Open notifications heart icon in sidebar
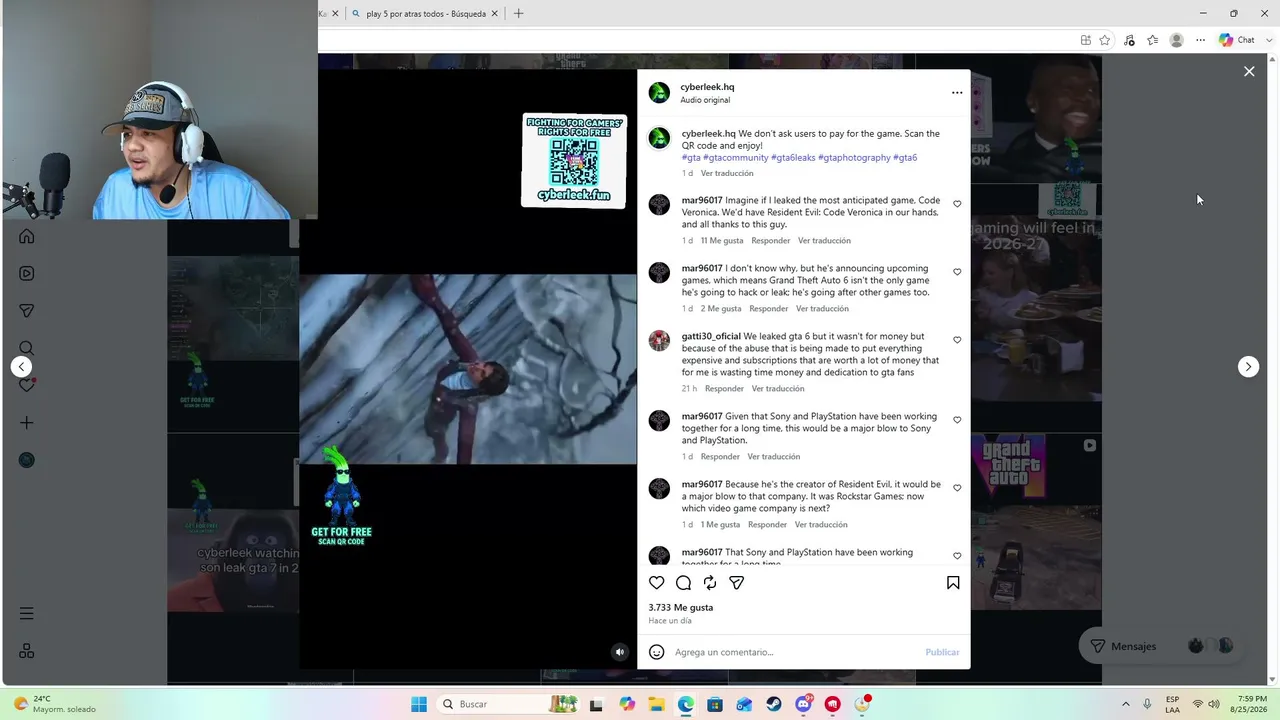 [x=27, y=385]
